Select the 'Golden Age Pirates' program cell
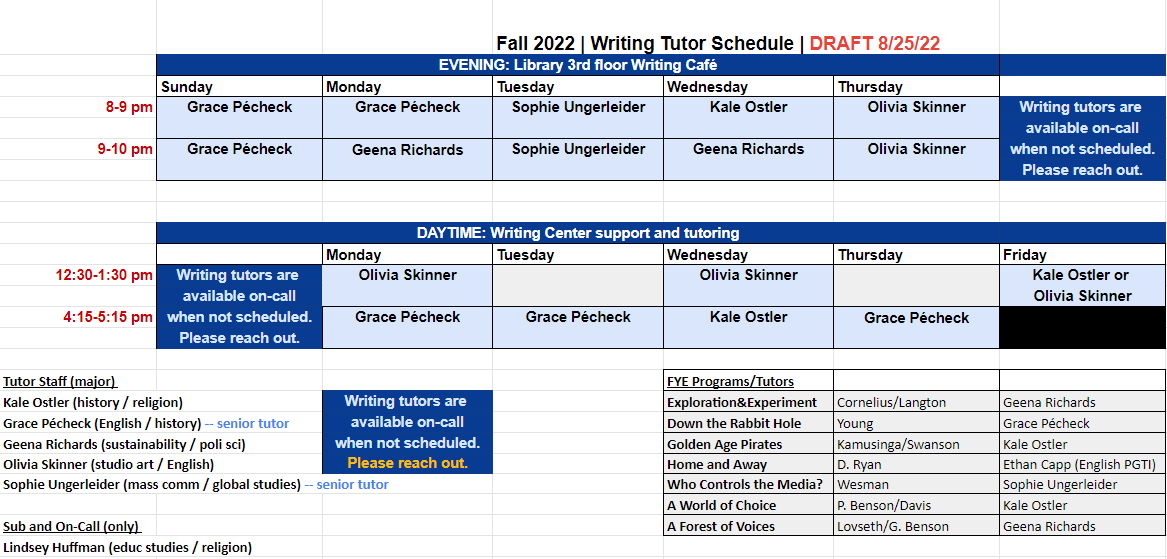This screenshot has height=559, width=1167. click(x=725, y=444)
